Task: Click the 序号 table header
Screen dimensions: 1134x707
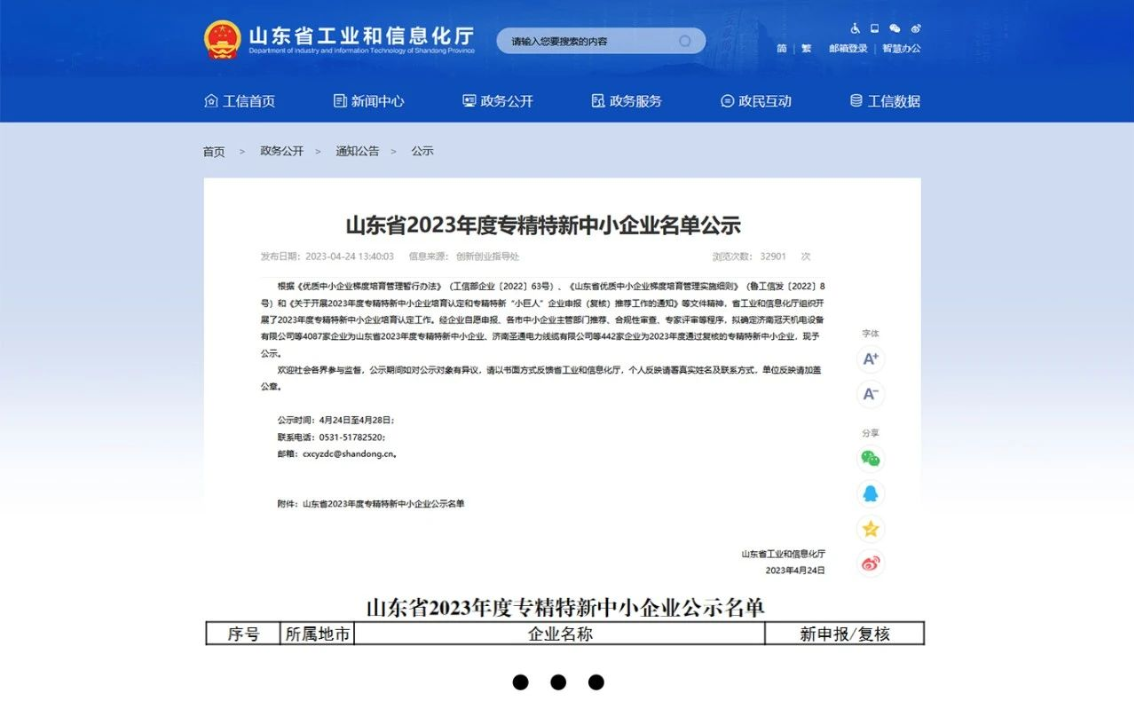Action: tap(243, 634)
